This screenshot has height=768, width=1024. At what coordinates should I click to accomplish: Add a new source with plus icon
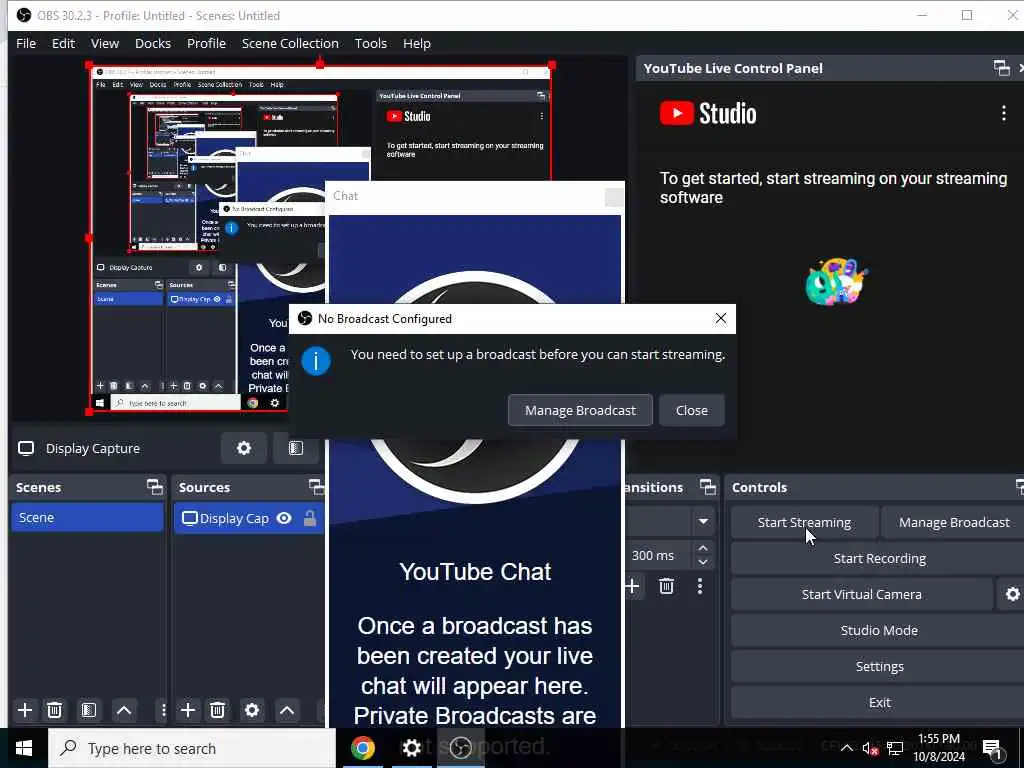click(188, 710)
